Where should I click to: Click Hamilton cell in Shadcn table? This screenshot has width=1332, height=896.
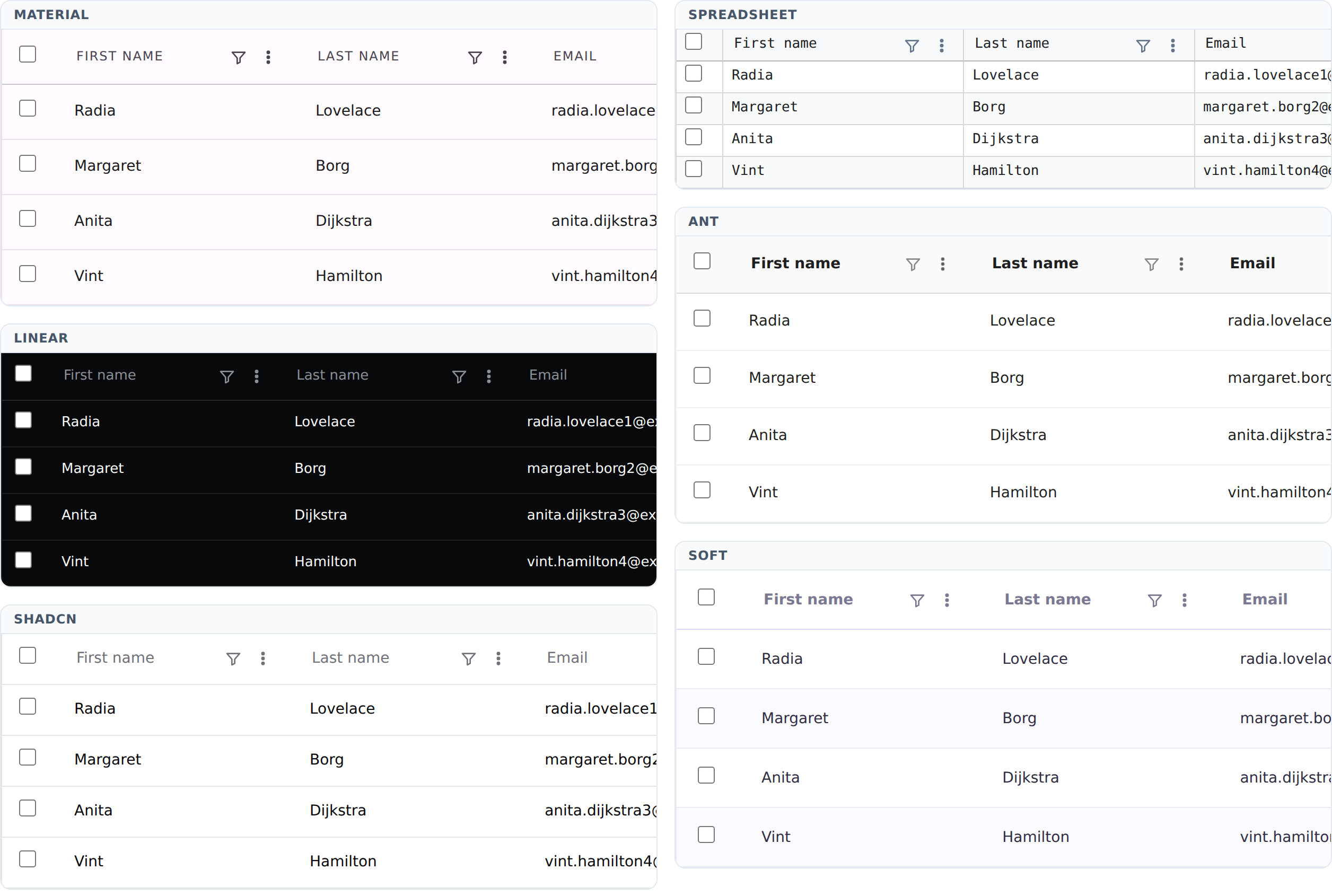coord(343,862)
